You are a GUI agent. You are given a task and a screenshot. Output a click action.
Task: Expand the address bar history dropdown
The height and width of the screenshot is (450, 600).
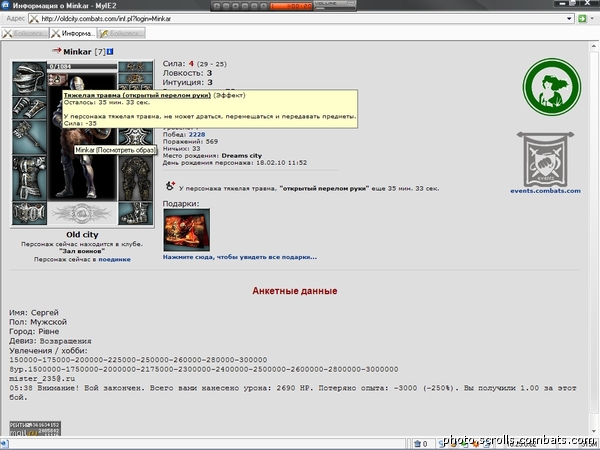click(x=569, y=18)
